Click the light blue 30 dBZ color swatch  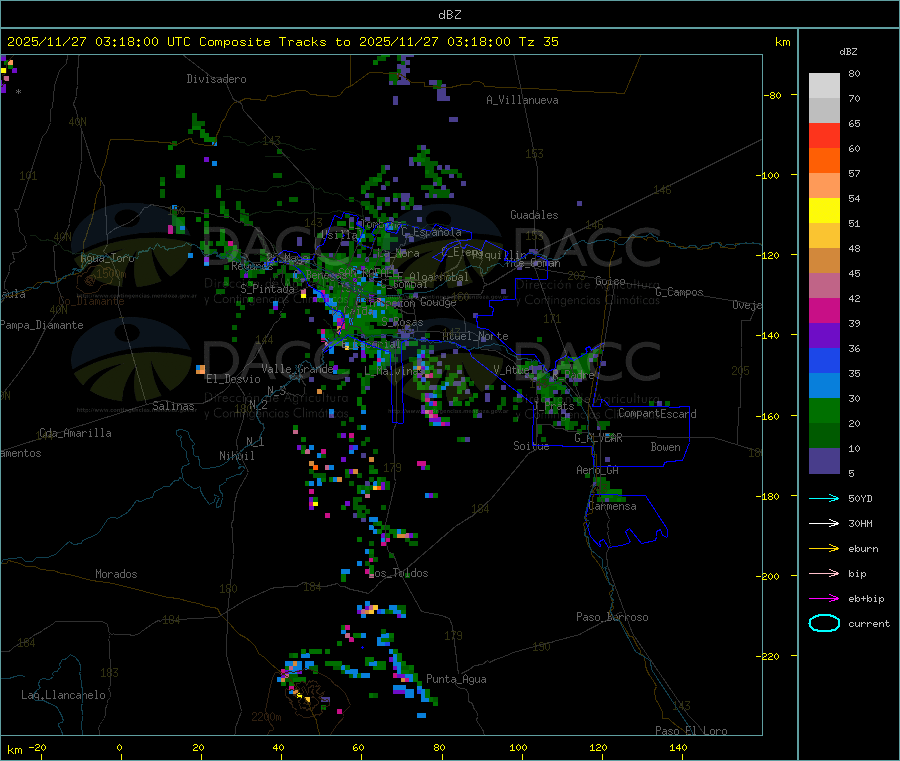pos(824,386)
